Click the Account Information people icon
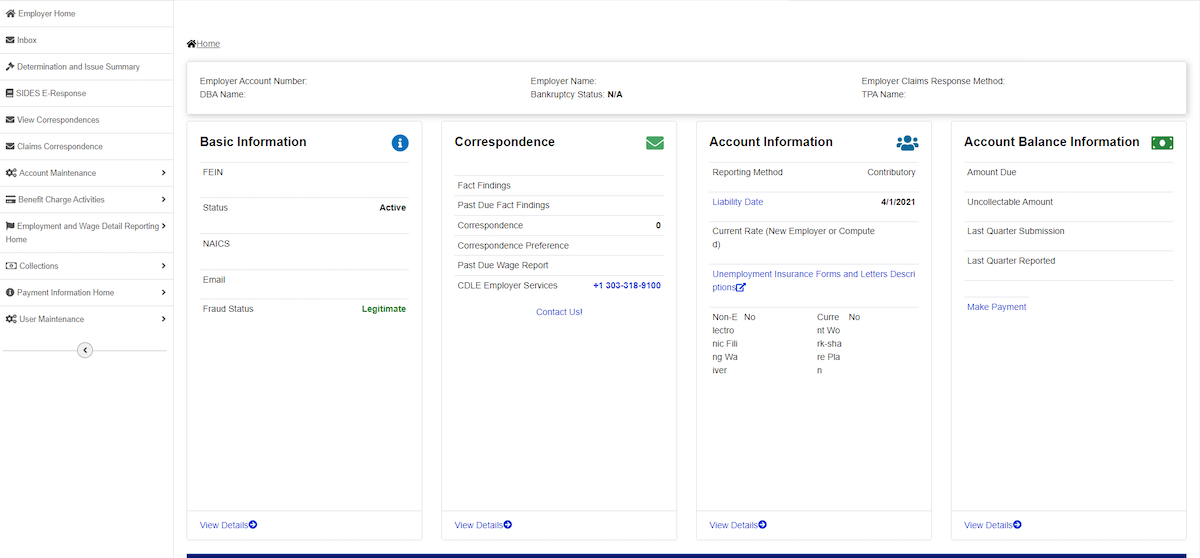The width and height of the screenshot is (1200, 558). [907, 143]
